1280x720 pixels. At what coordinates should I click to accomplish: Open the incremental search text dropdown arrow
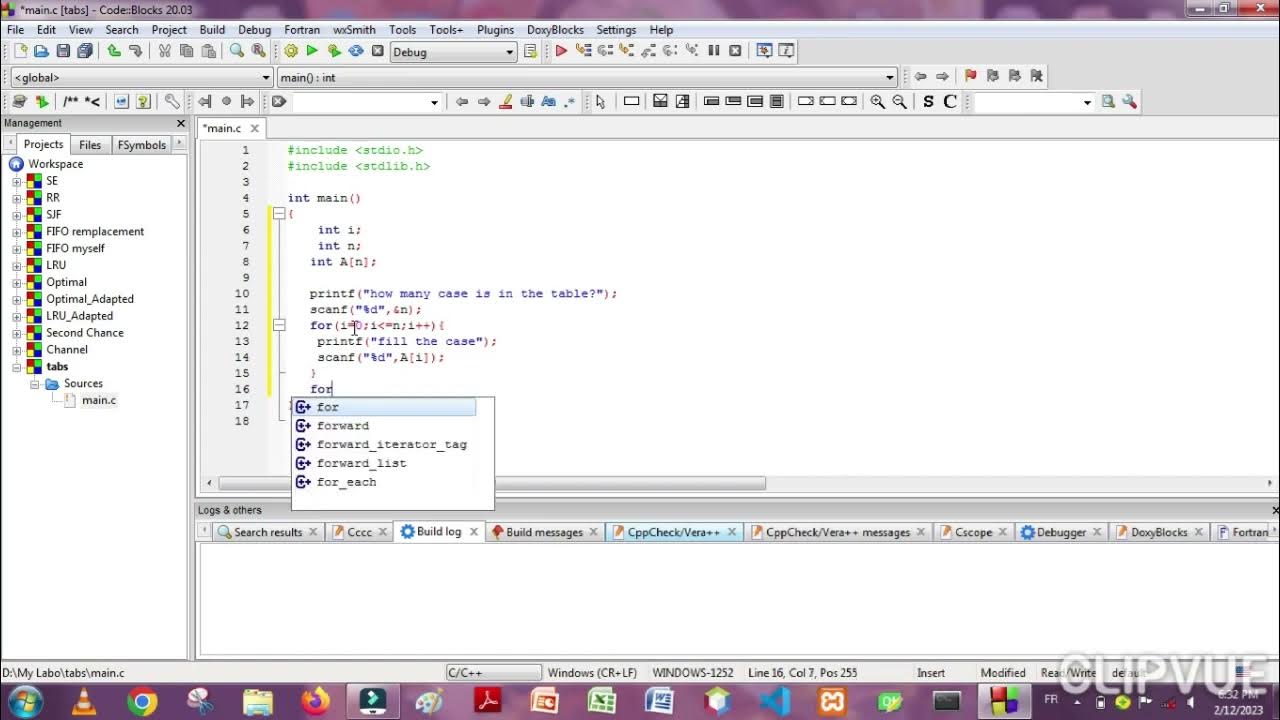434,102
